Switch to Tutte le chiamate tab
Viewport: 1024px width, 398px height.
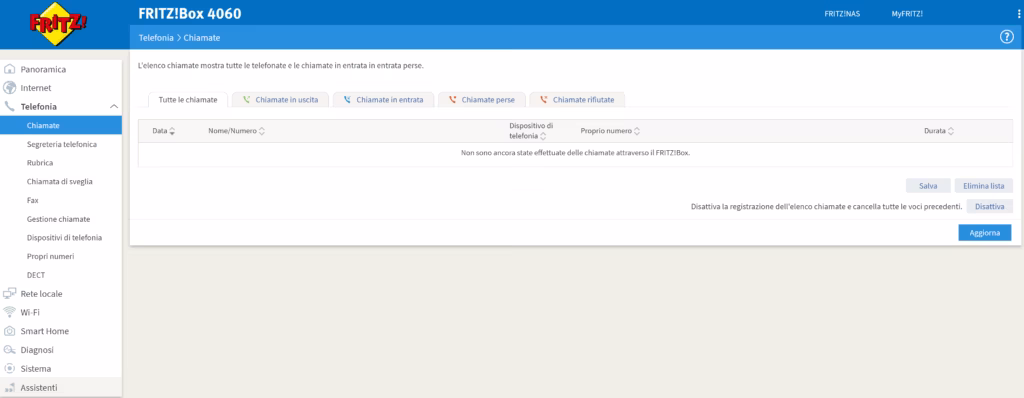(188, 100)
